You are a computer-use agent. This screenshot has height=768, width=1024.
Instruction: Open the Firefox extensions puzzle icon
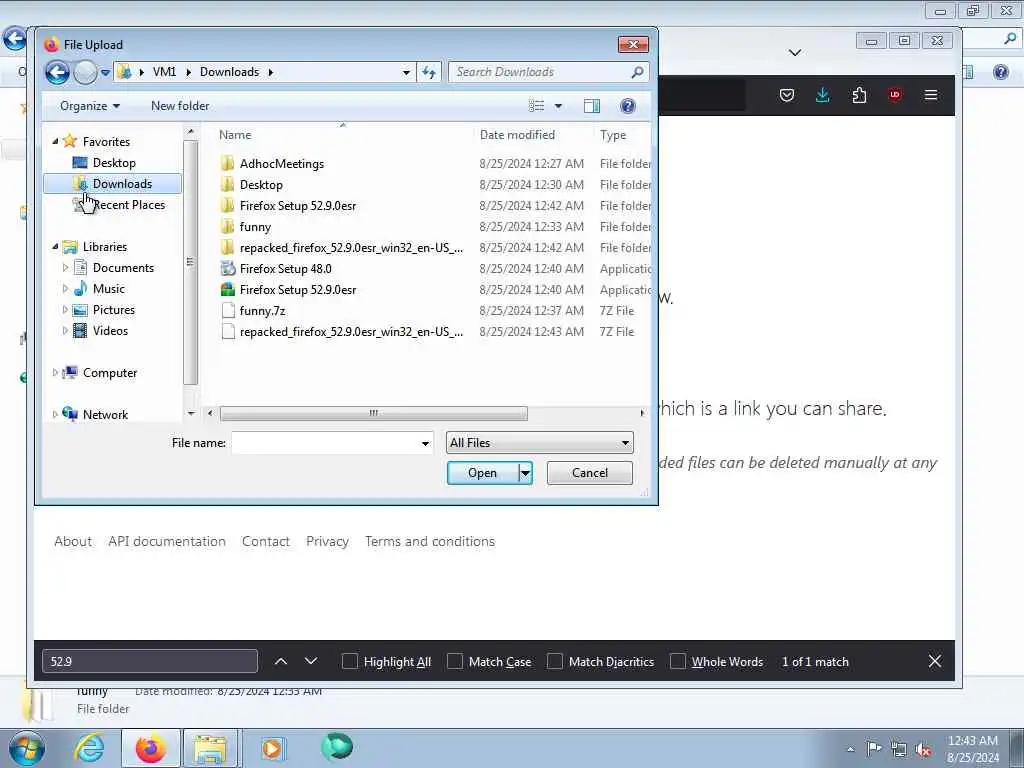[859, 95]
